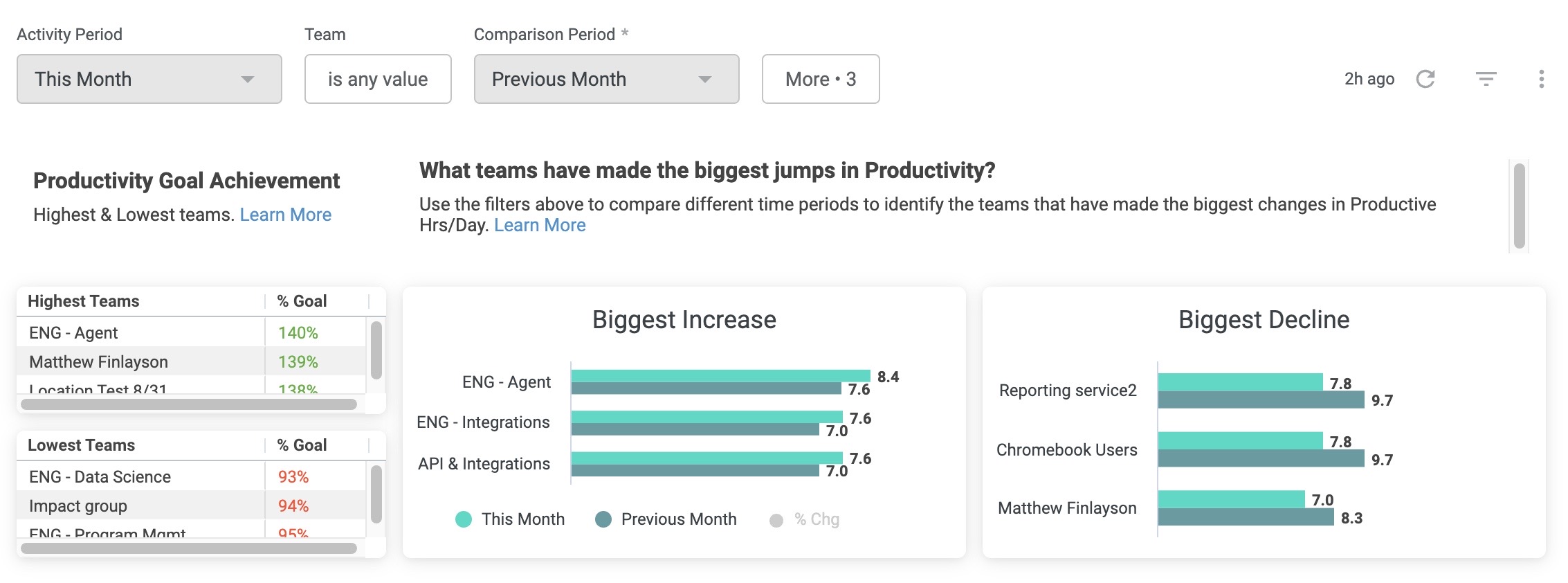Sort Lowest Teams by % Goal column

(x=302, y=445)
